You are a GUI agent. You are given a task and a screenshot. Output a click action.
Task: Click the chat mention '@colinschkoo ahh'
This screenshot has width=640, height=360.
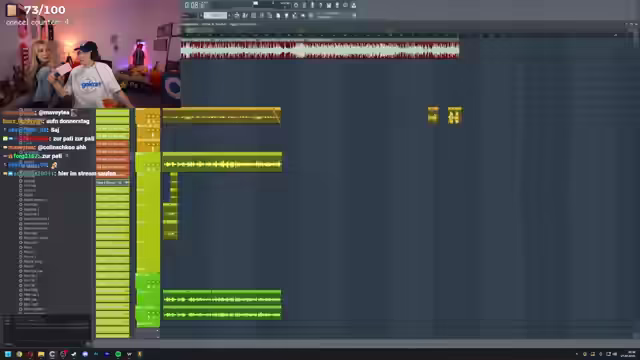tap(62, 147)
